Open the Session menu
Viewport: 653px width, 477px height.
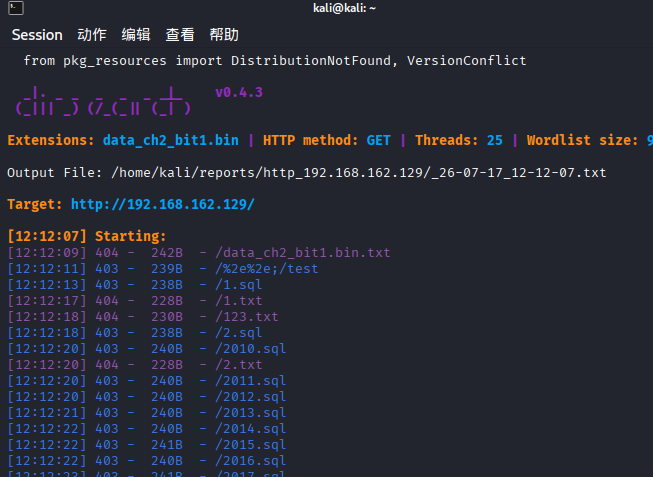37,35
